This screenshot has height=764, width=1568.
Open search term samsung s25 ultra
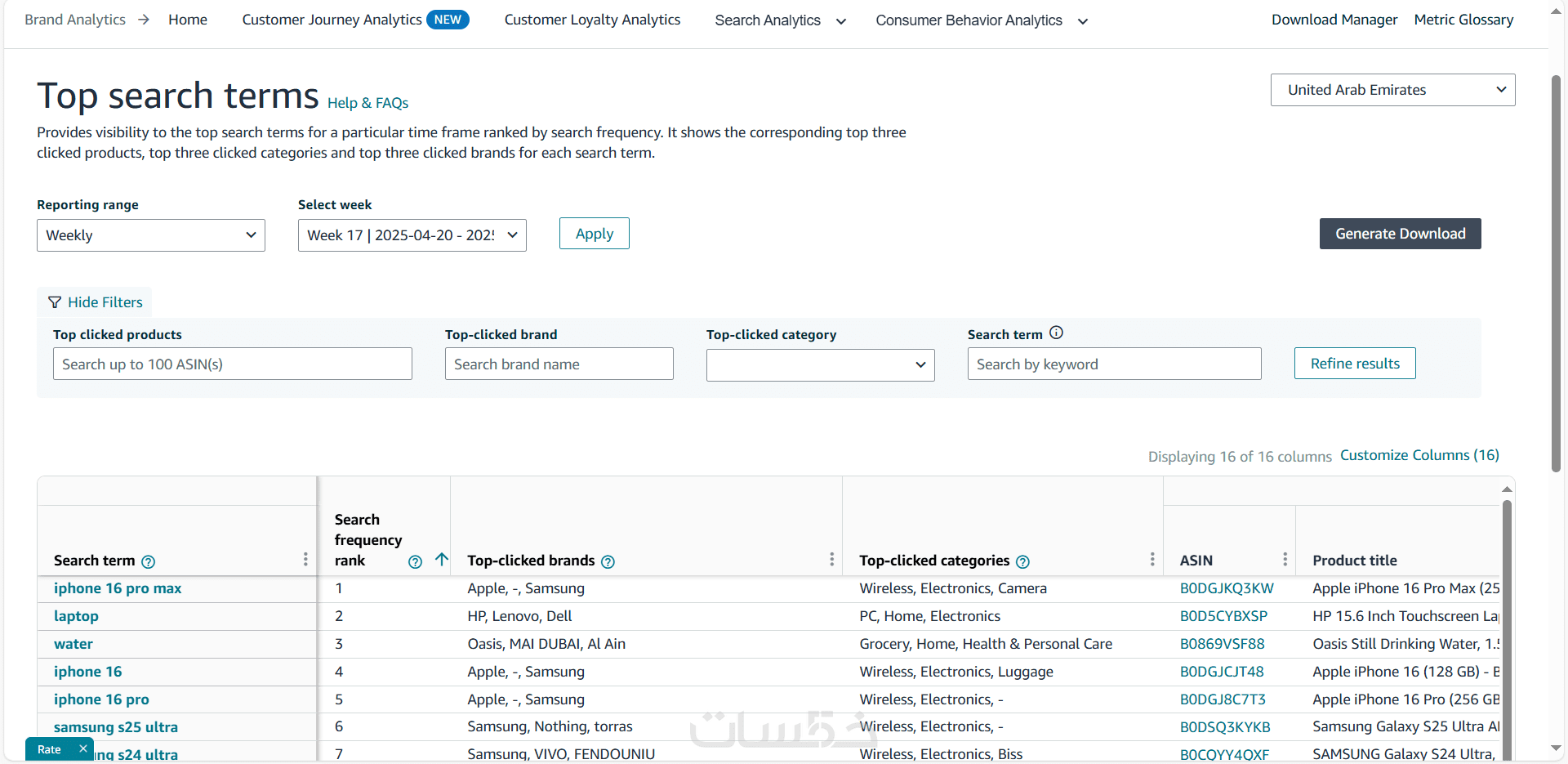(116, 727)
